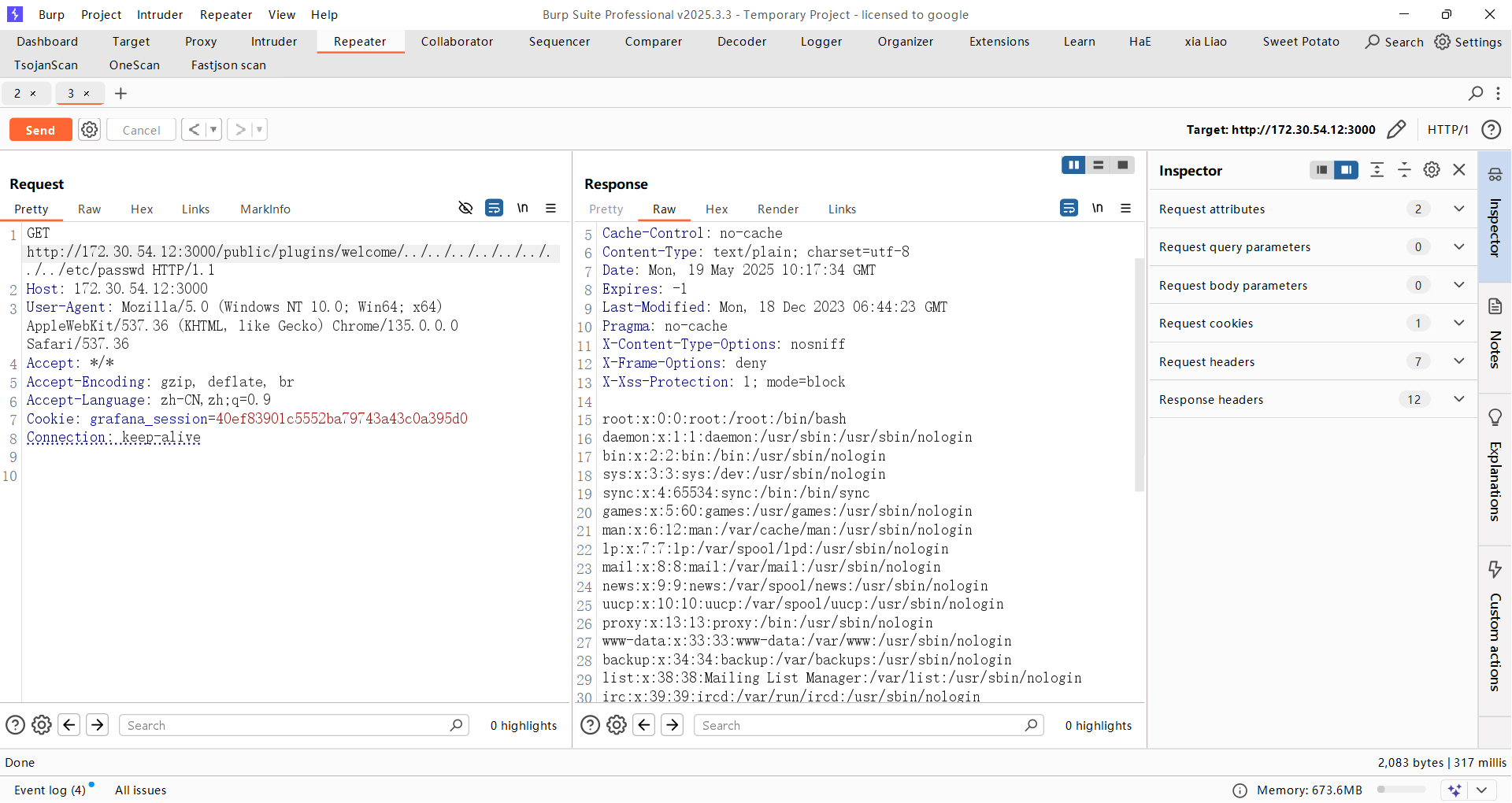
Task: Close the Inspector panel
Action: [1459, 170]
